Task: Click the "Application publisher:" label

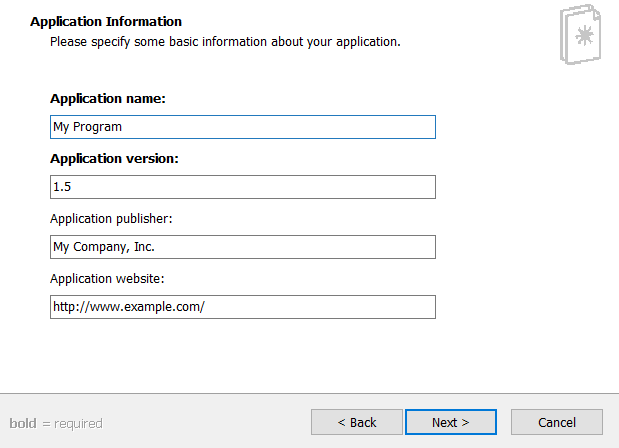Action: coord(111,218)
